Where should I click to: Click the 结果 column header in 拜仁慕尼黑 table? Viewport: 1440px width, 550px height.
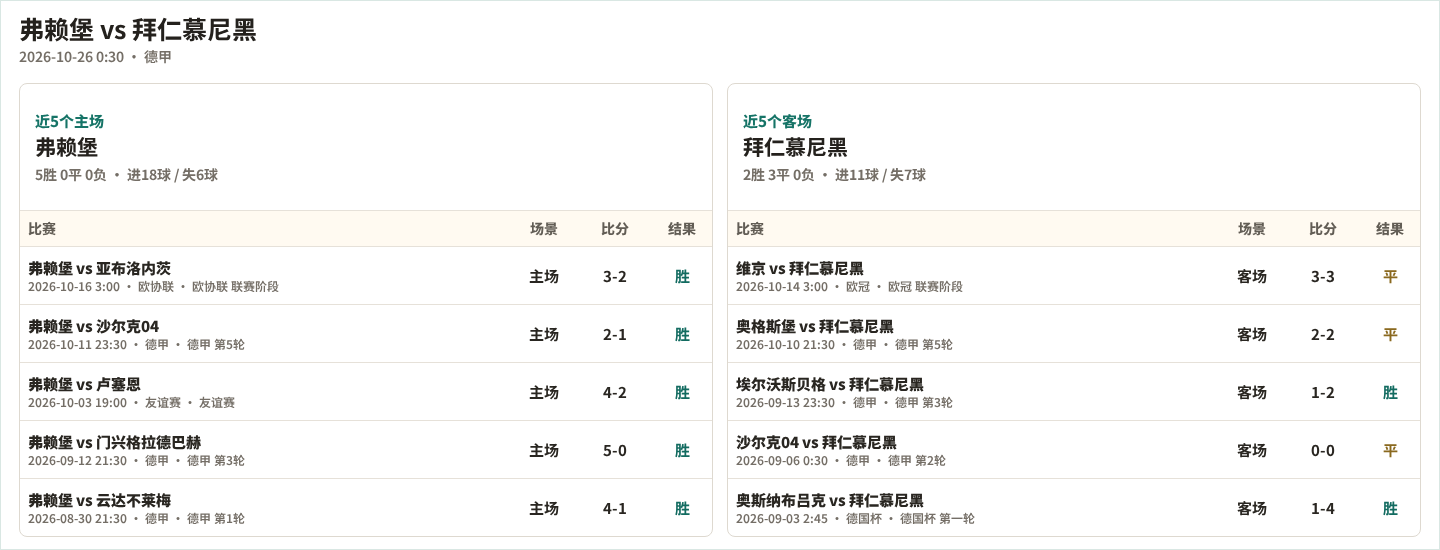tap(1390, 229)
